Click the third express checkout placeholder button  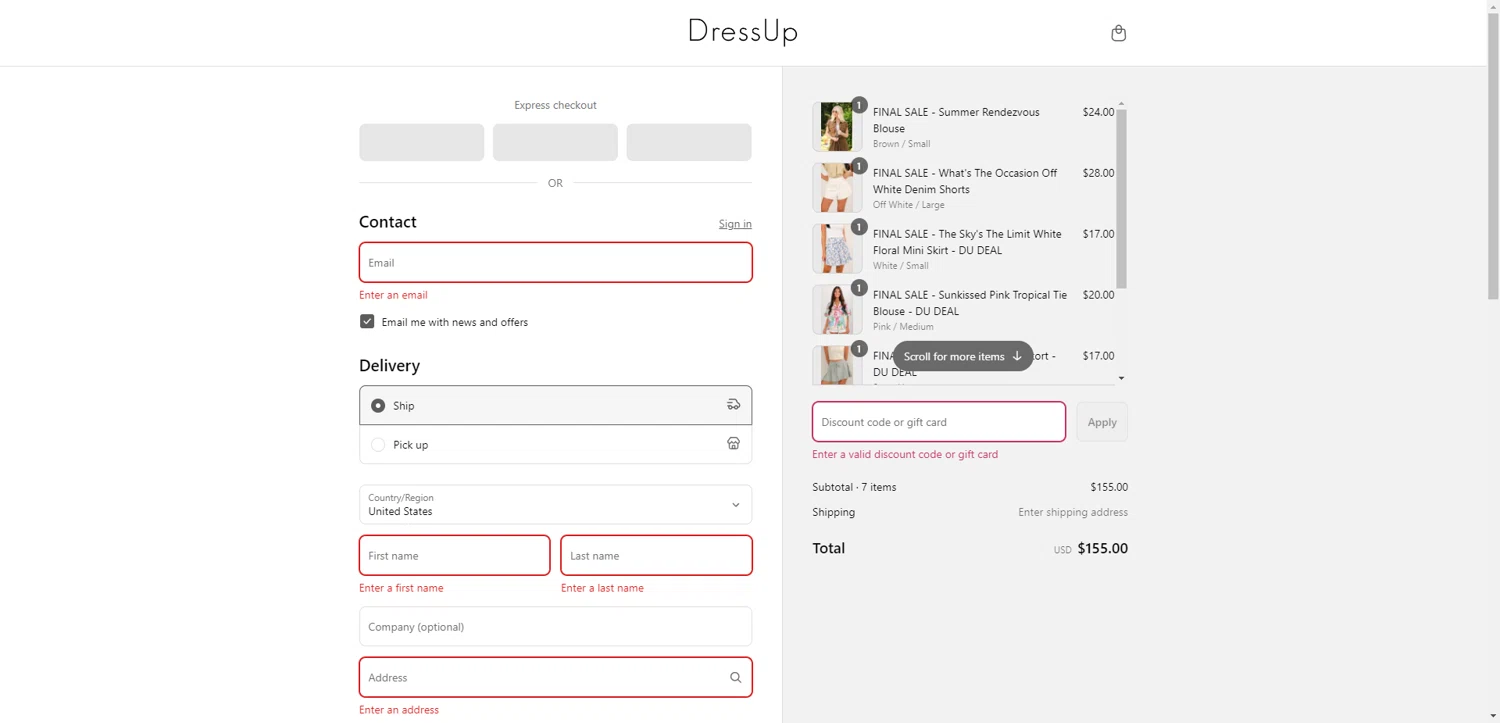pyautogui.click(x=689, y=142)
